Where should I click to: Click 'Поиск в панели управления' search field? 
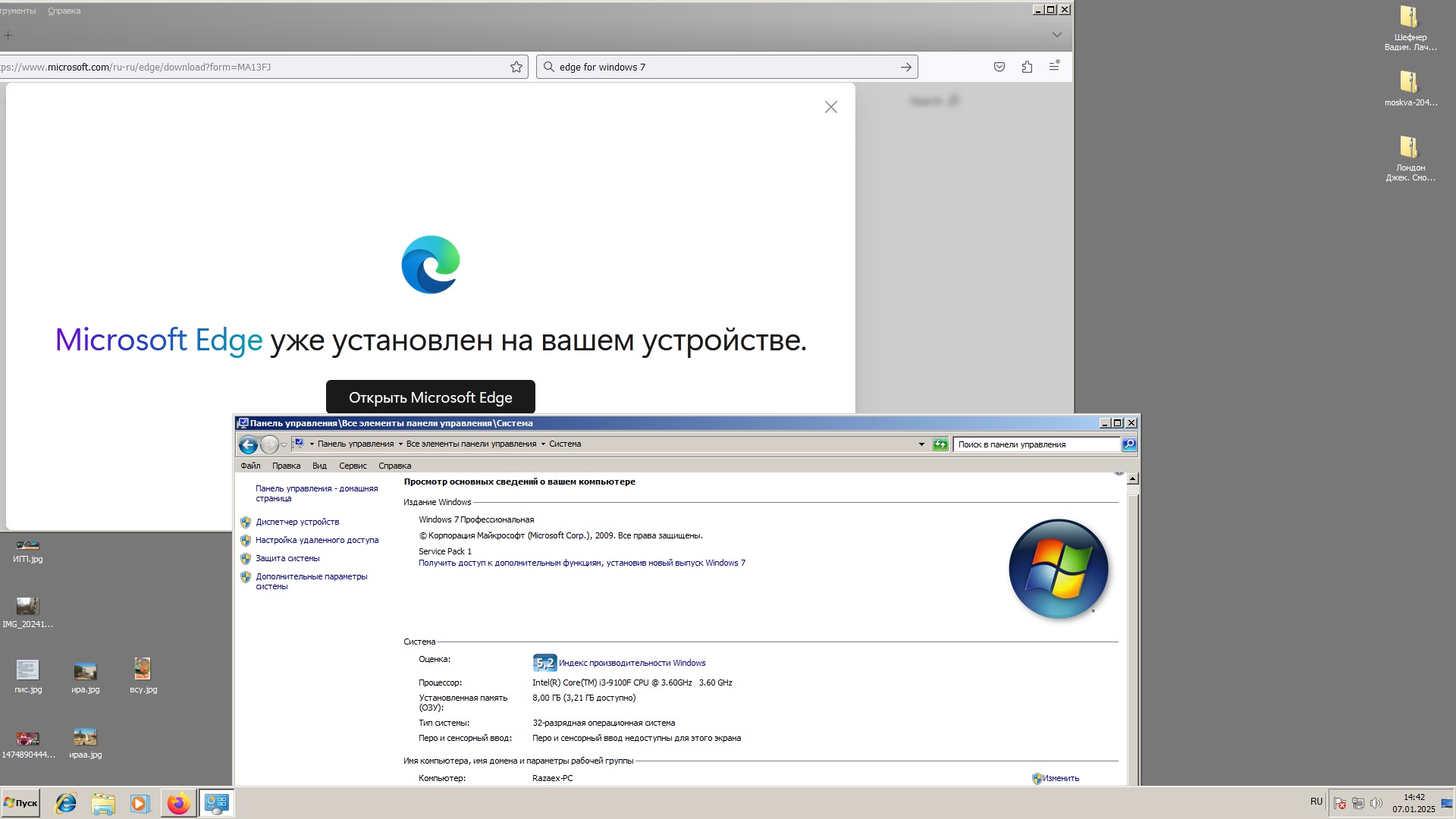(1037, 444)
